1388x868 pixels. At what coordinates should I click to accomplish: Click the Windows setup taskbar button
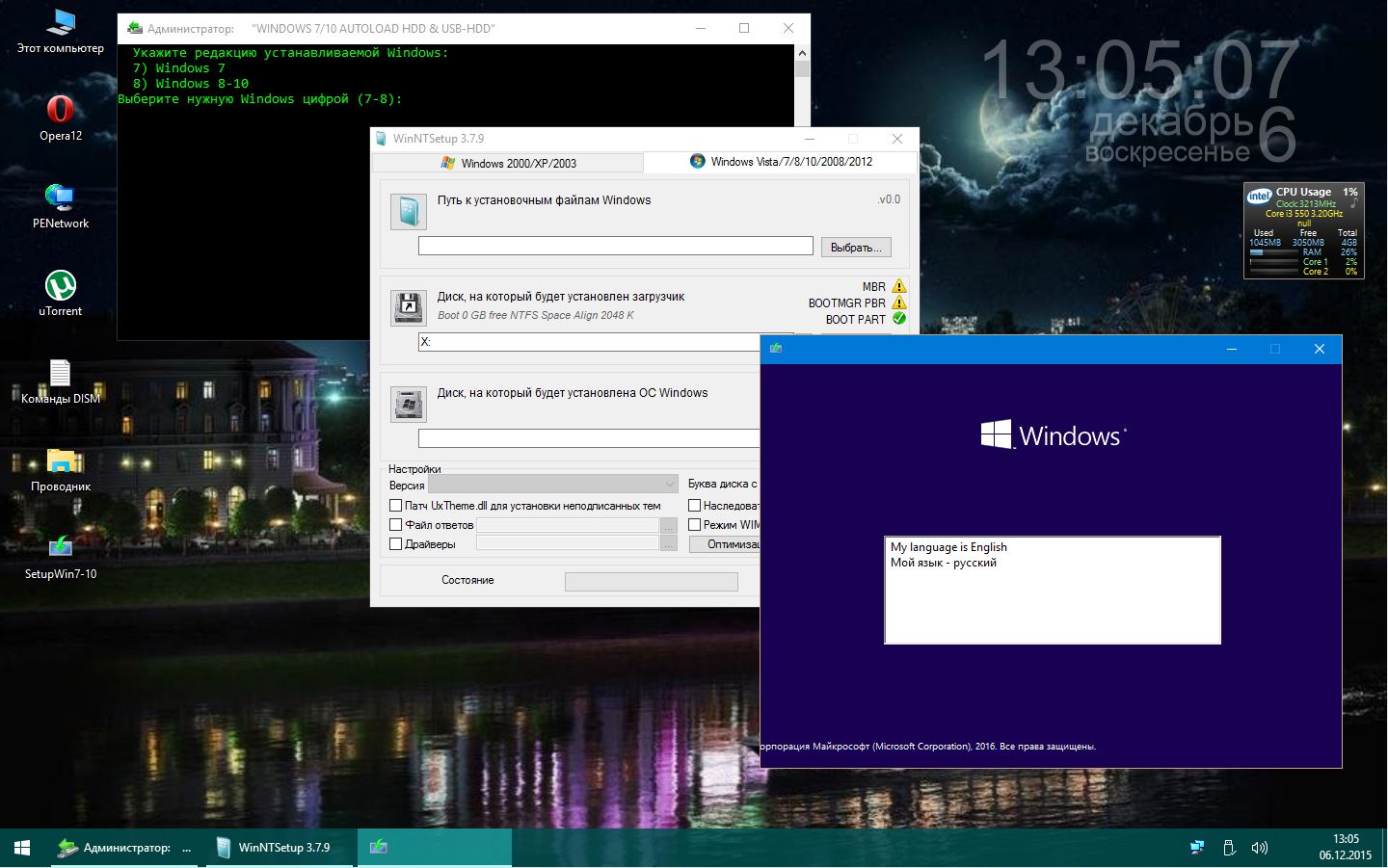click(x=435, y=848)
